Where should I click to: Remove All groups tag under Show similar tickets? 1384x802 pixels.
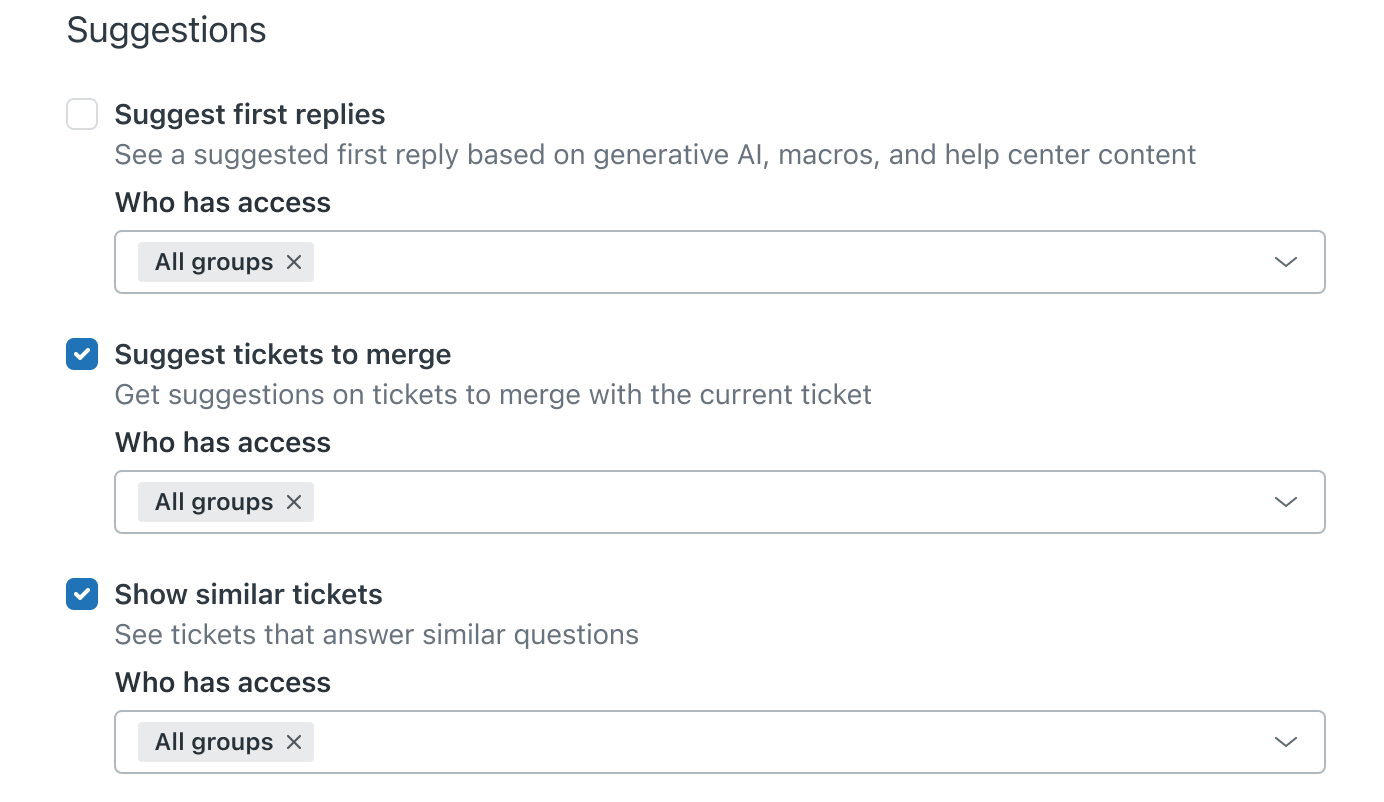pos(294,742)
